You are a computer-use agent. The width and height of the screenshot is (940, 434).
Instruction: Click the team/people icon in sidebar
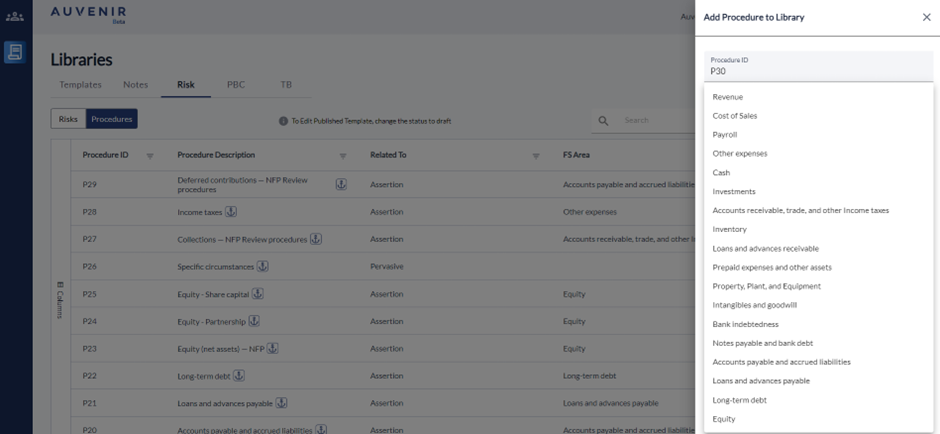(15, 16)
